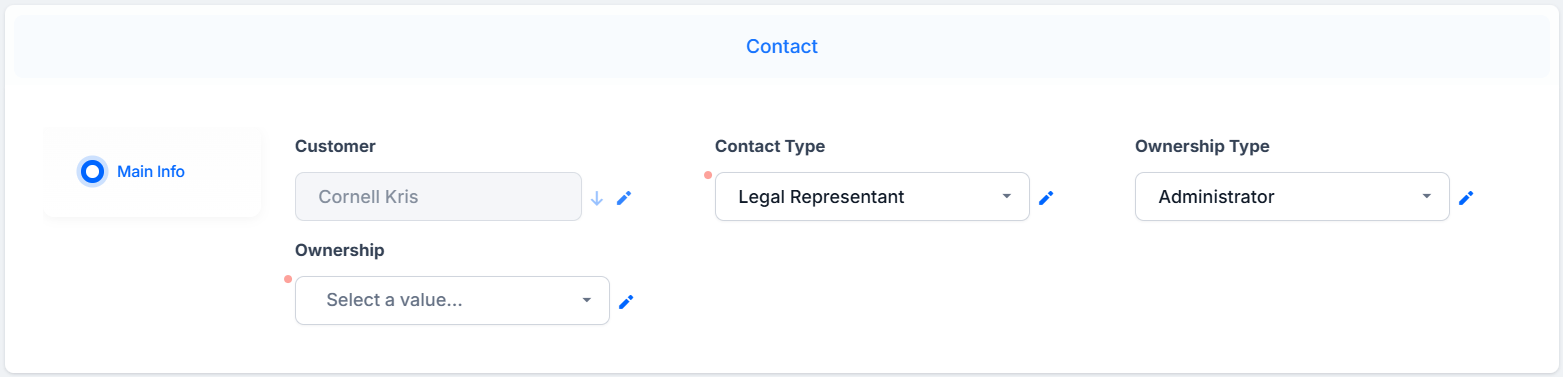The width and height of the screenshot is (1563, 377).
Task: Click the edit pencil next to Ownership dropdown
Action: 626,302
